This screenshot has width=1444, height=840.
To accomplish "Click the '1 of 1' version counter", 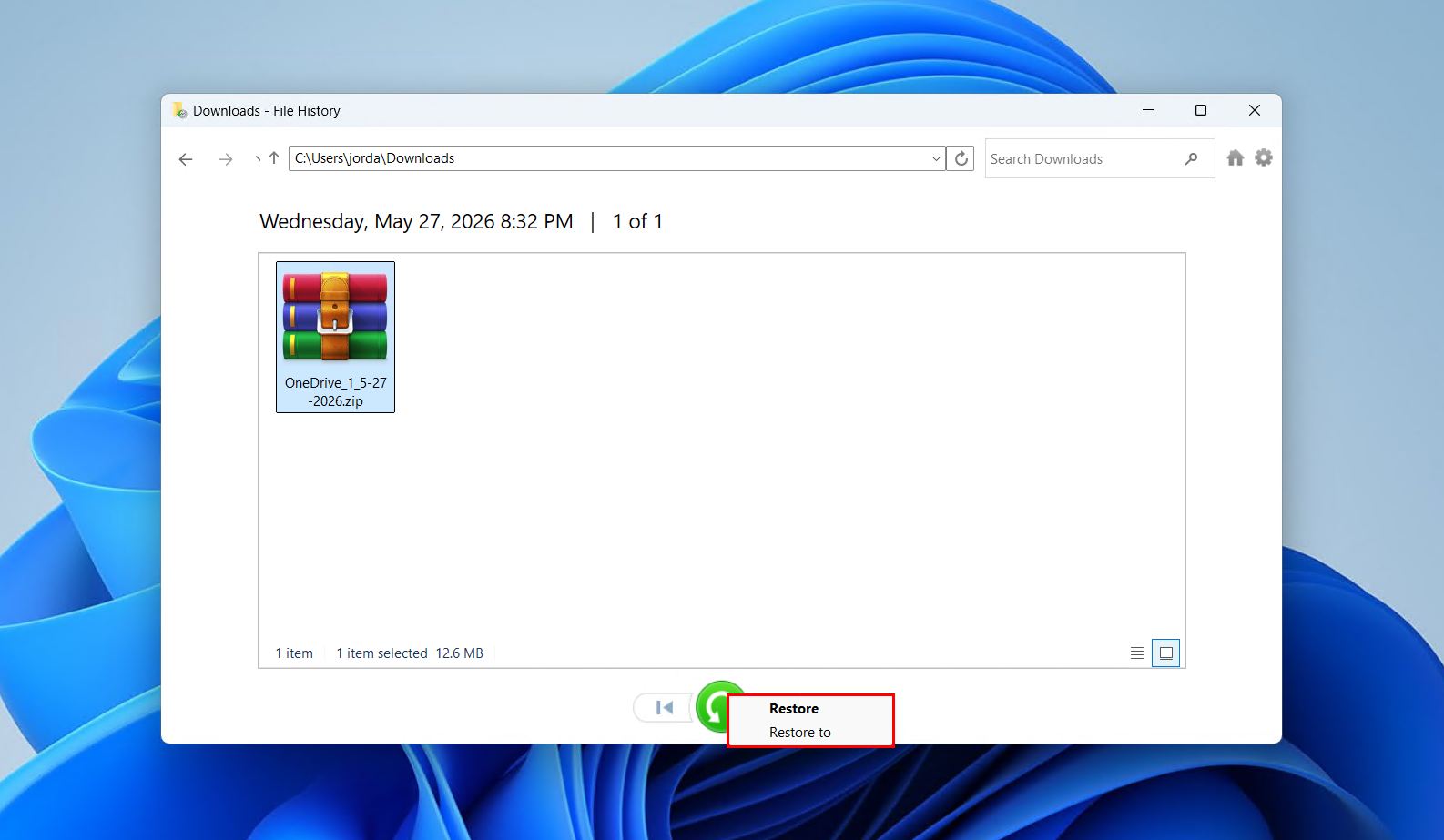I will [x=637, y=222].
